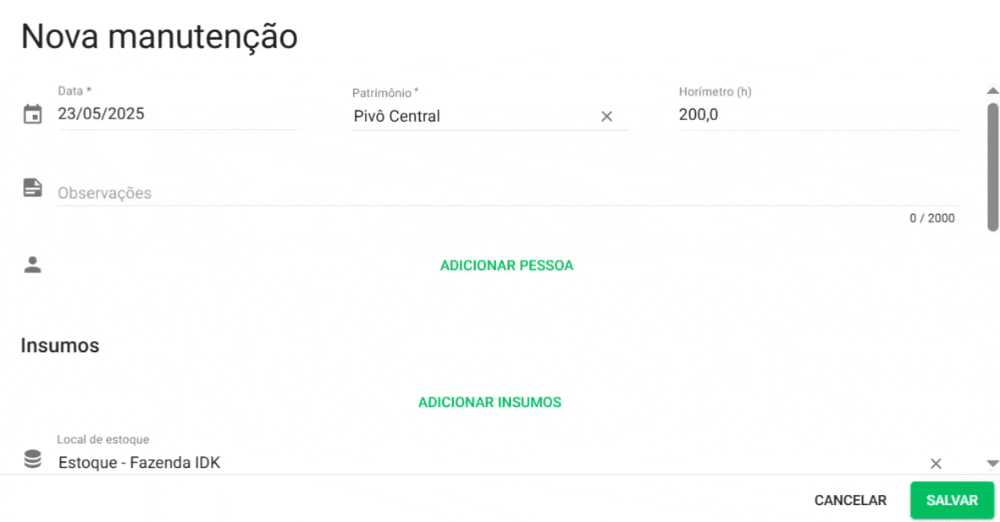Clear the Estoque - Fazenda IDK selection

click(x=936, y=463)
